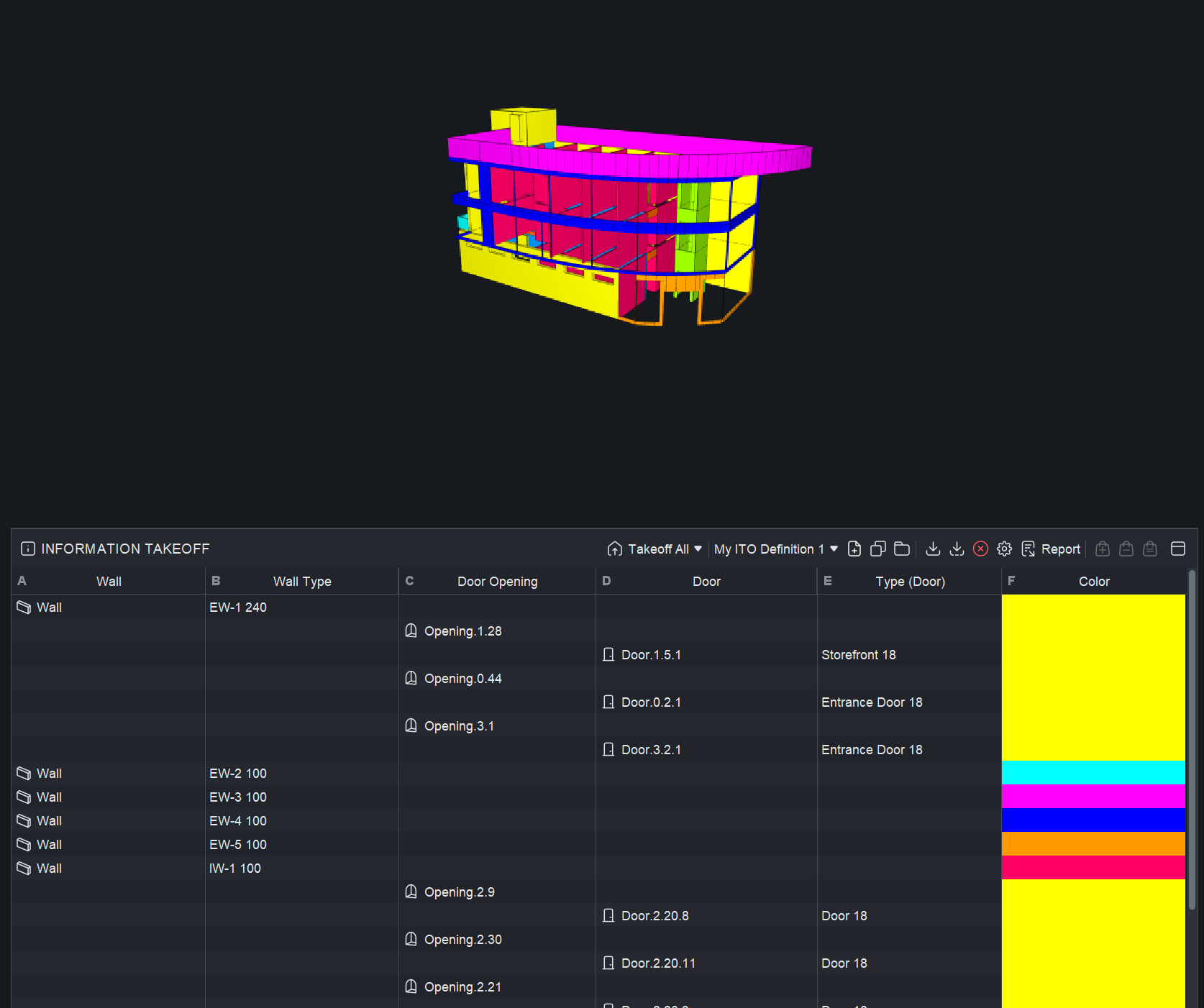1204x1008 pixels.
Task: Expand the My ITO Definition 1 dropdown
Action: click(776, 549)
